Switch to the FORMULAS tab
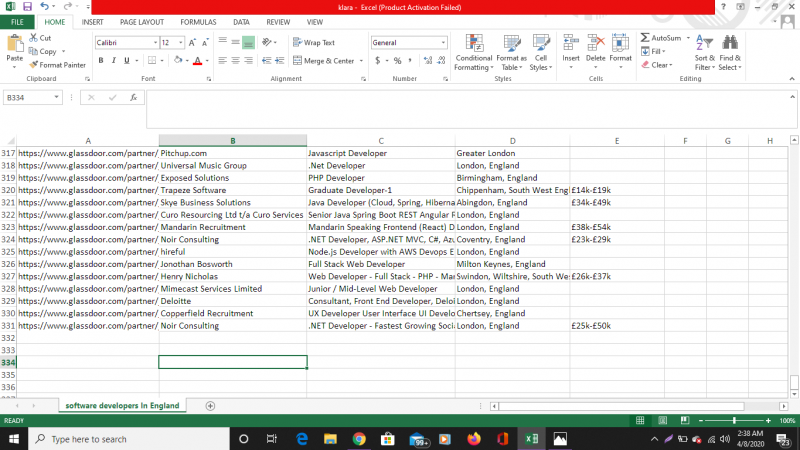 click(198, 22)
